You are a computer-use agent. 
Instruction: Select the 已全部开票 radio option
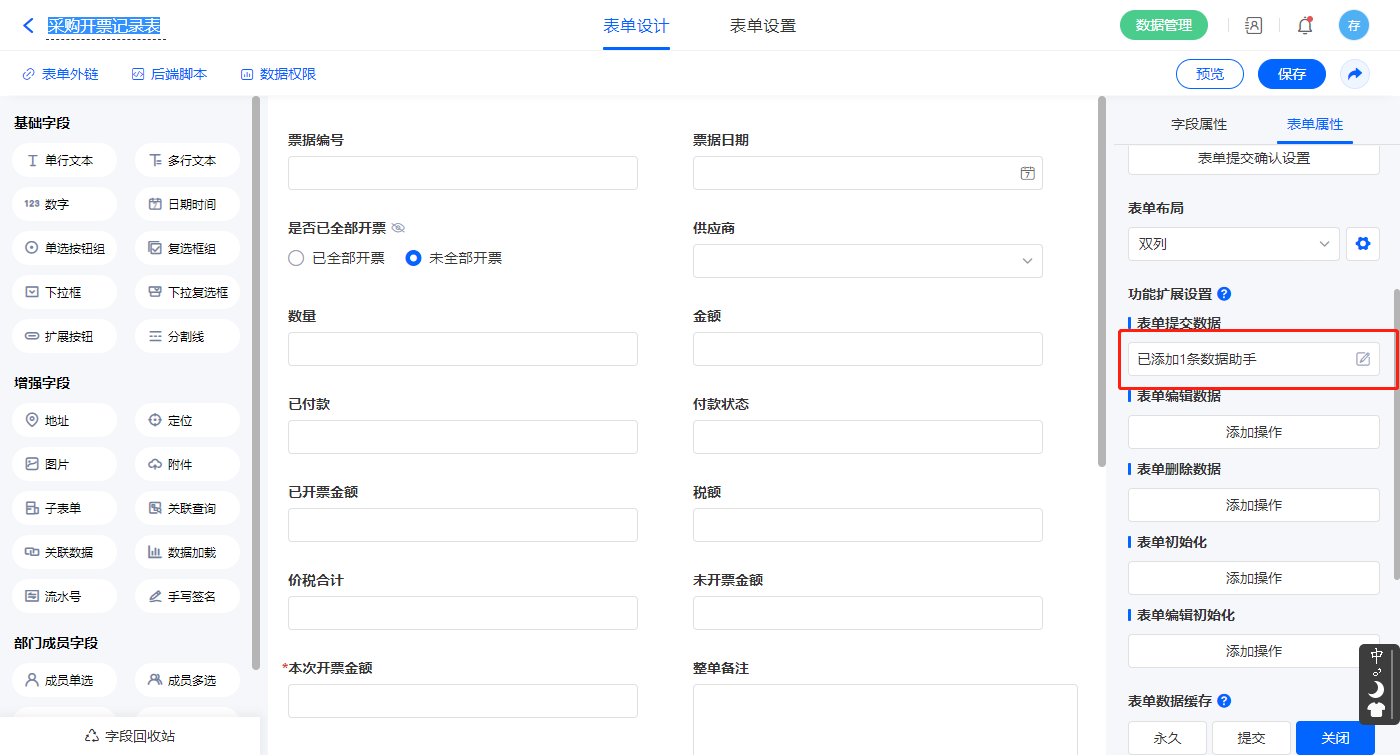(296, 258)
